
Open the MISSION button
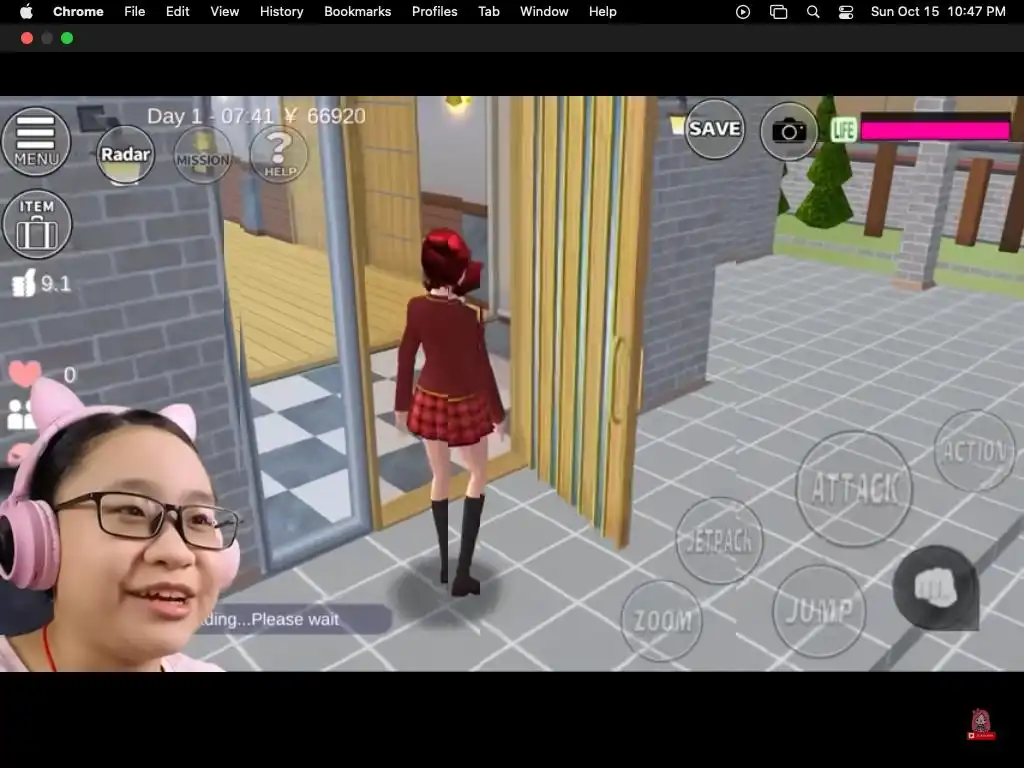coord(203,155)
